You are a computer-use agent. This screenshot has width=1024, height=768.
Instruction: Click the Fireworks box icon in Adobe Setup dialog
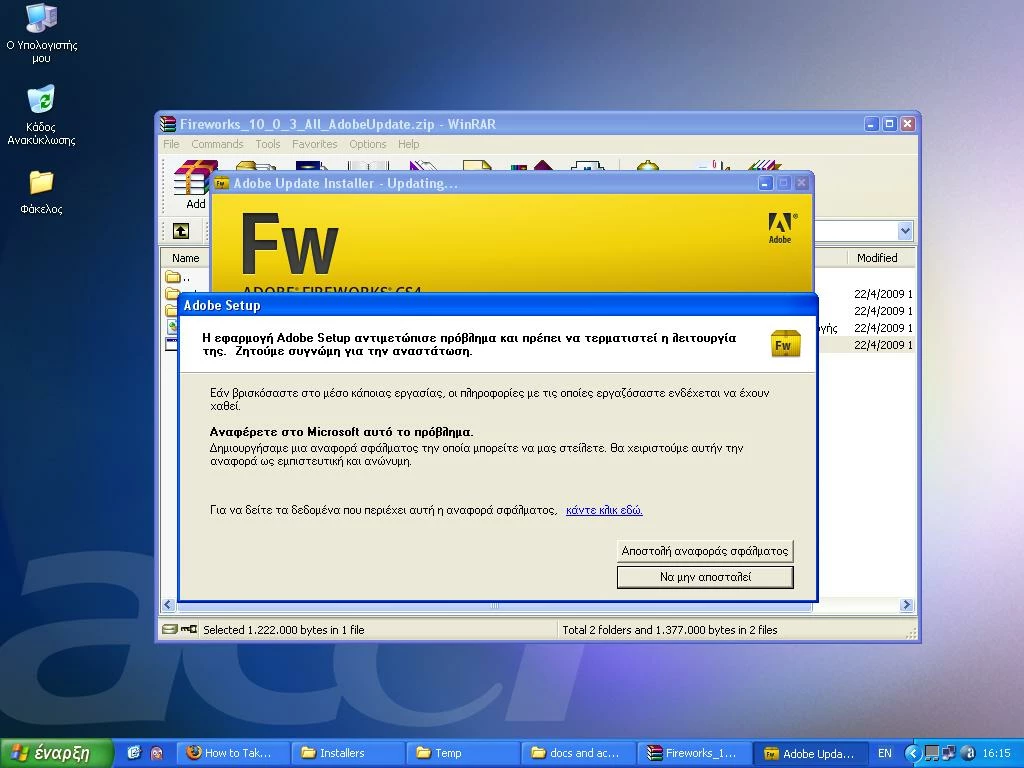(x=785, y=344)
